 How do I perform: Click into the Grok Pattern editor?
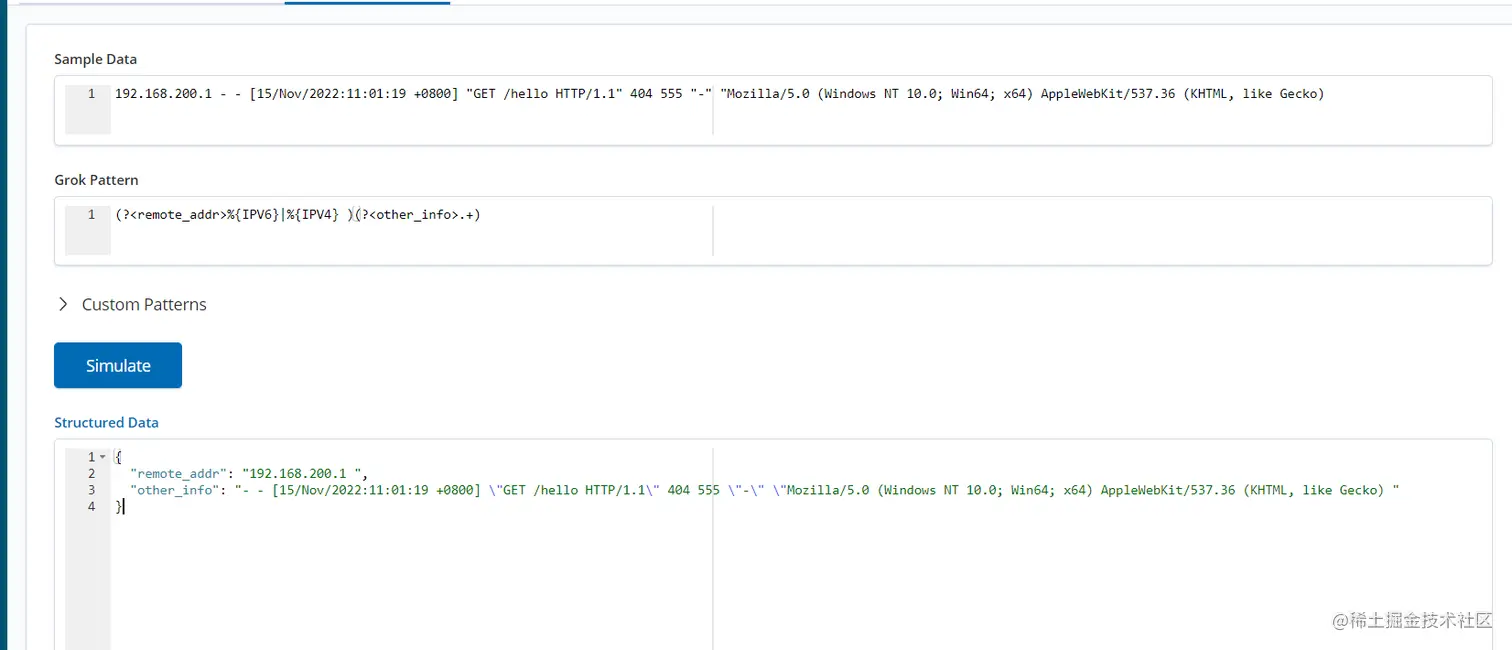[773, 231]
